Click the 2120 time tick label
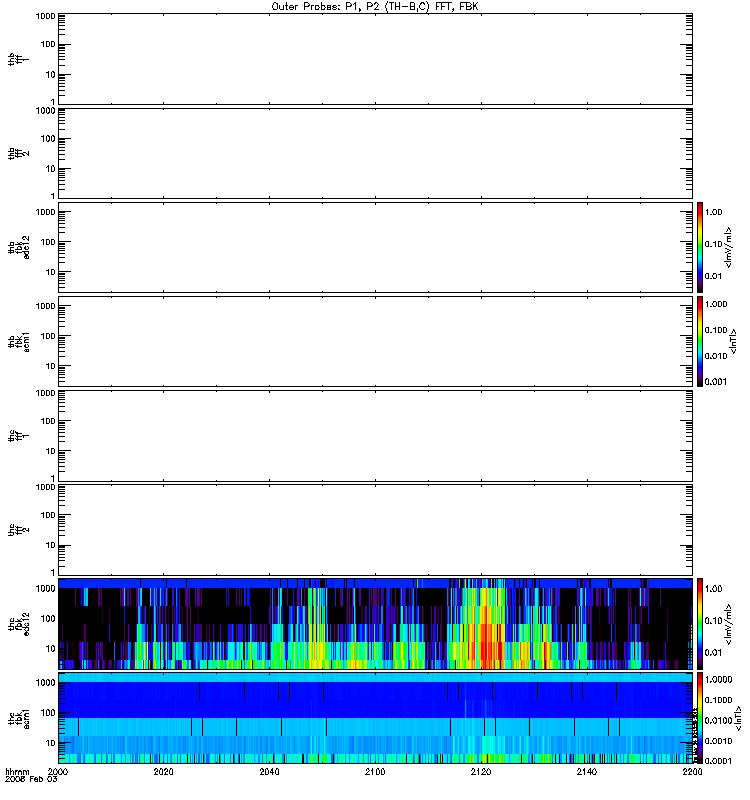750x800 pixels. point(481,772)
